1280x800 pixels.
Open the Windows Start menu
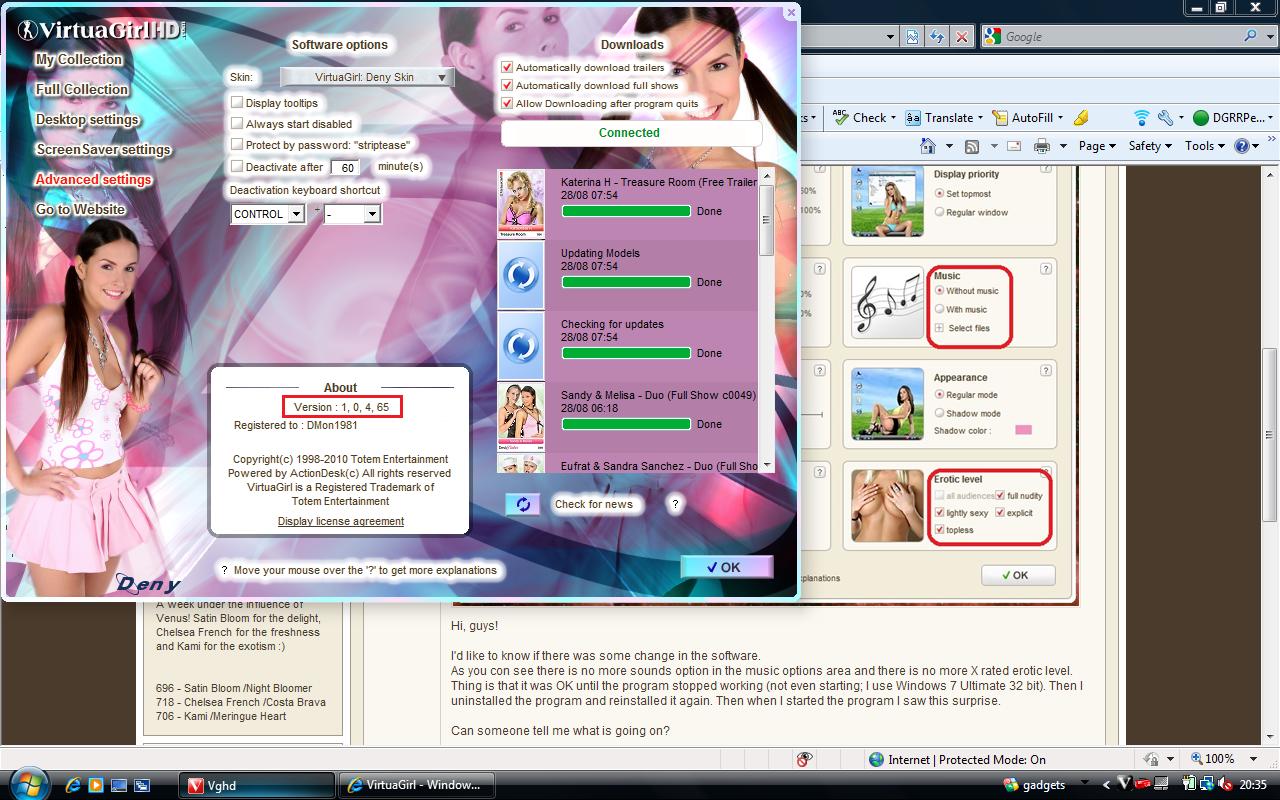[27, 783]
